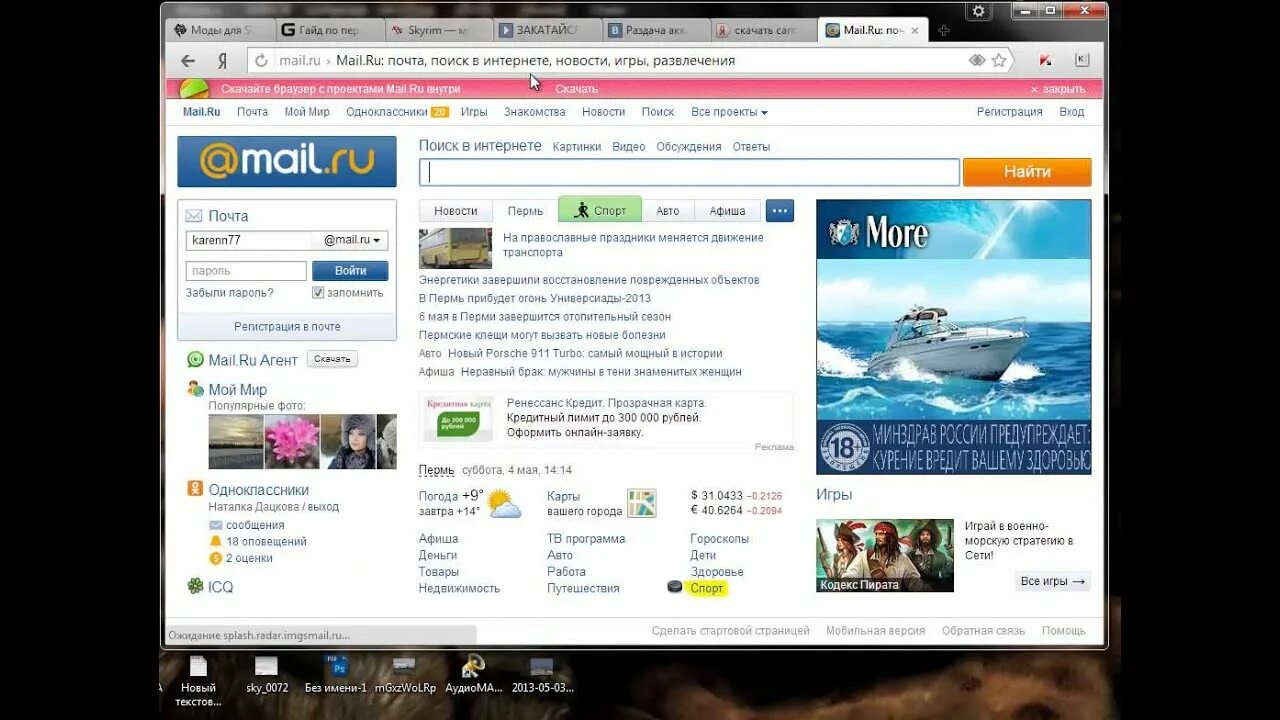Switch to the Пермь news tab

(x=525, y=211)
